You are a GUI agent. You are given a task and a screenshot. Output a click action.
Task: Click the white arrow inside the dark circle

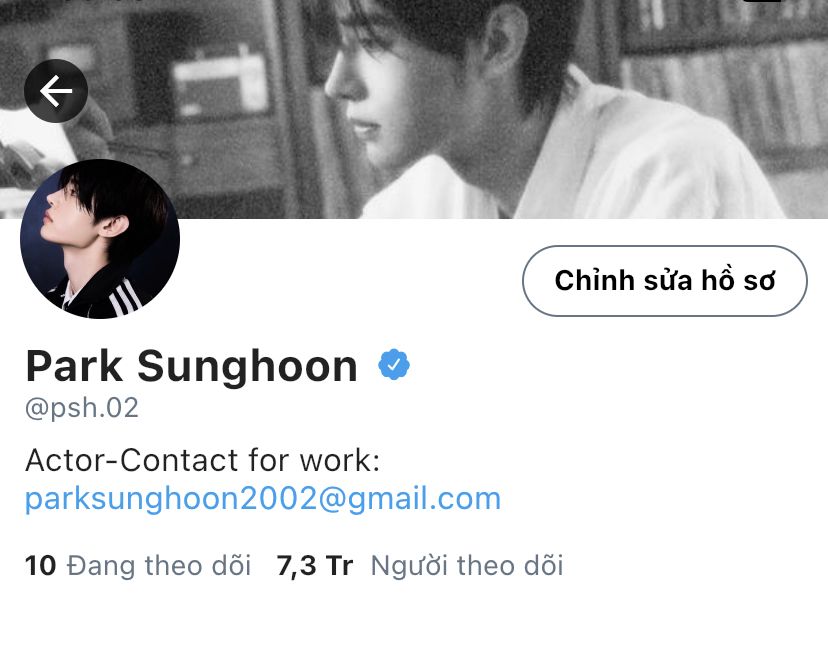(56, 91)
